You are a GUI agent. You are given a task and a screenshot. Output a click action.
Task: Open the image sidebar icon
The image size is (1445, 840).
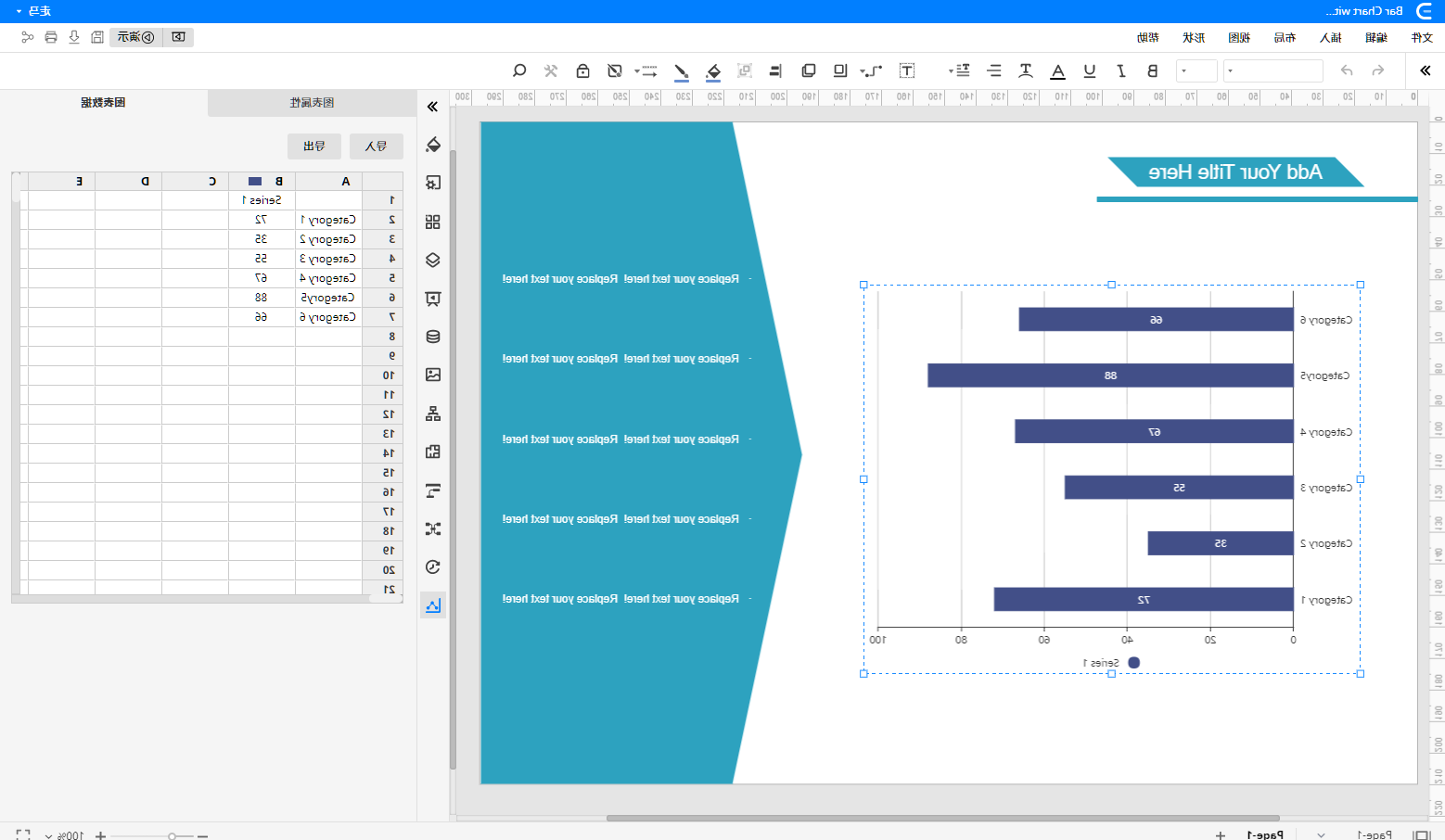[x=433, y=375]
